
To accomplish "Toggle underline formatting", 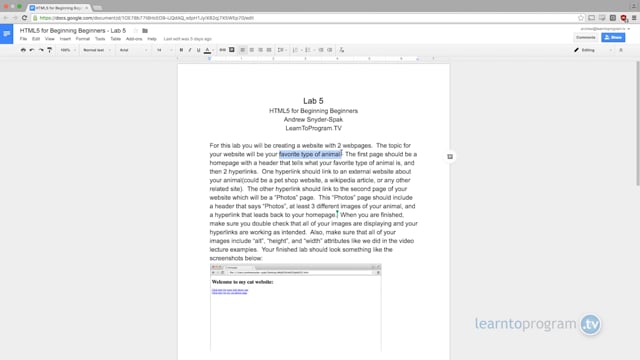I will (x=198, y=50).
